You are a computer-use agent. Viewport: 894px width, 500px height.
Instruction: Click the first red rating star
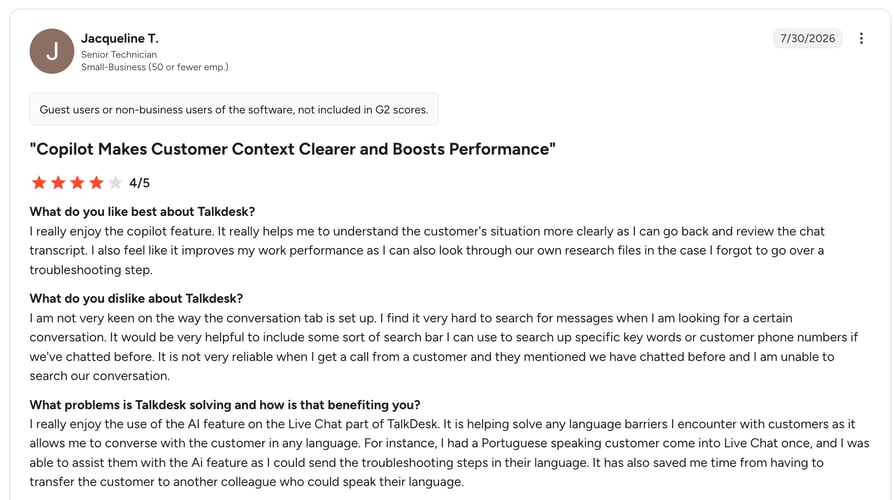39,183
